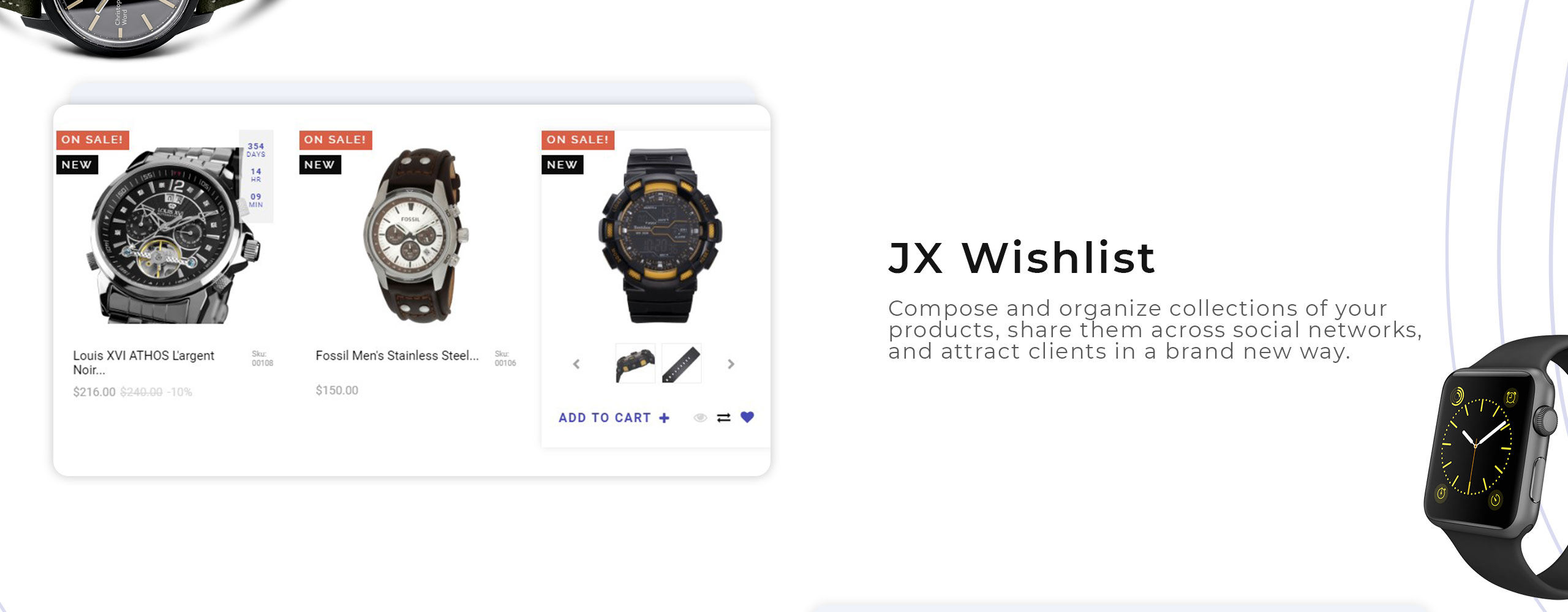The width and height of the screenshot is (1568, 612).
Task: Open Louis XVI ATHOS L'argent Noir product title
Action: (x=143, y=362)
